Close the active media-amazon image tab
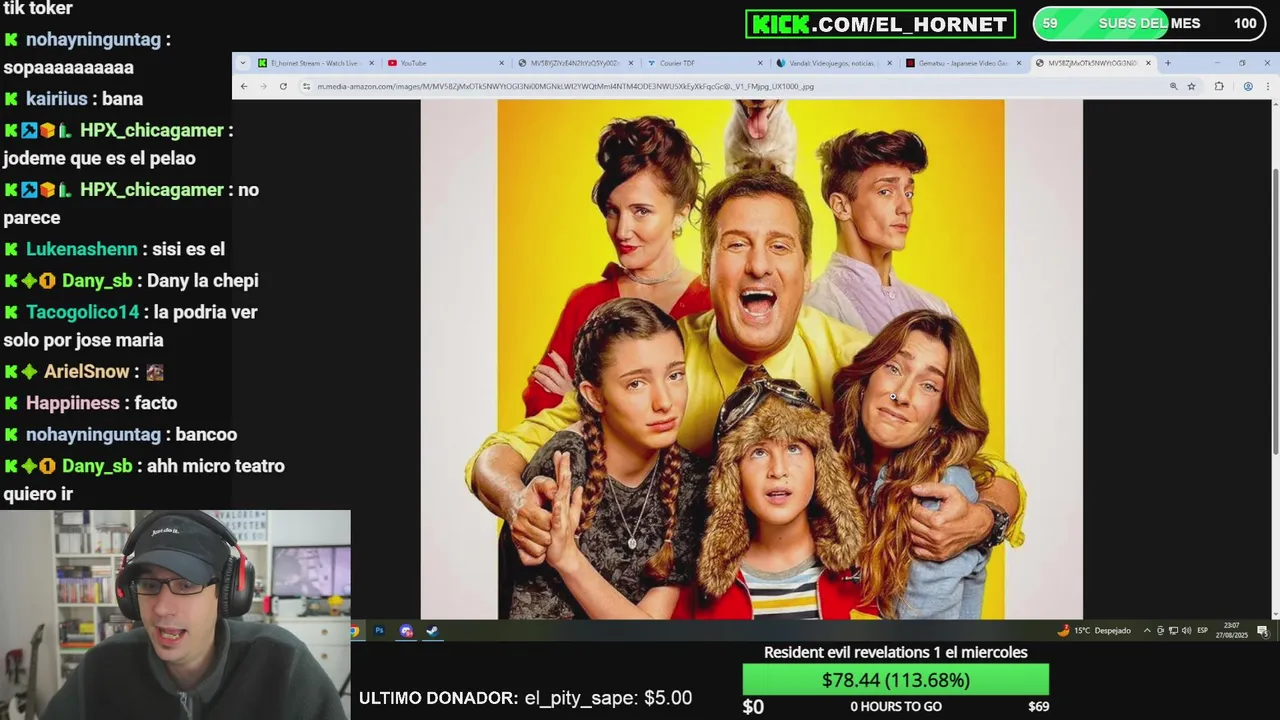1280x720 pixels. [1148, 63]
